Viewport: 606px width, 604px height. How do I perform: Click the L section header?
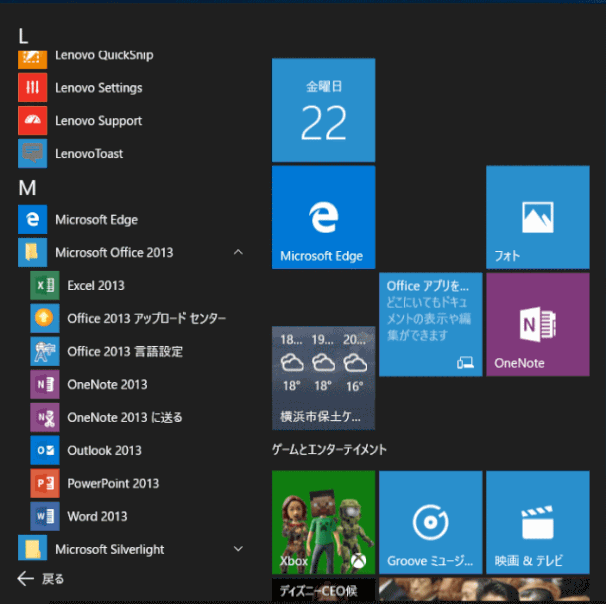click(x=24, y=36)
